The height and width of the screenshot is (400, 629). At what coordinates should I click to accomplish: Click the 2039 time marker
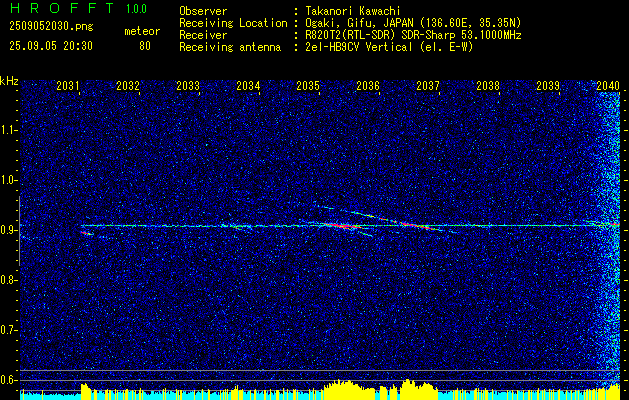548,85
